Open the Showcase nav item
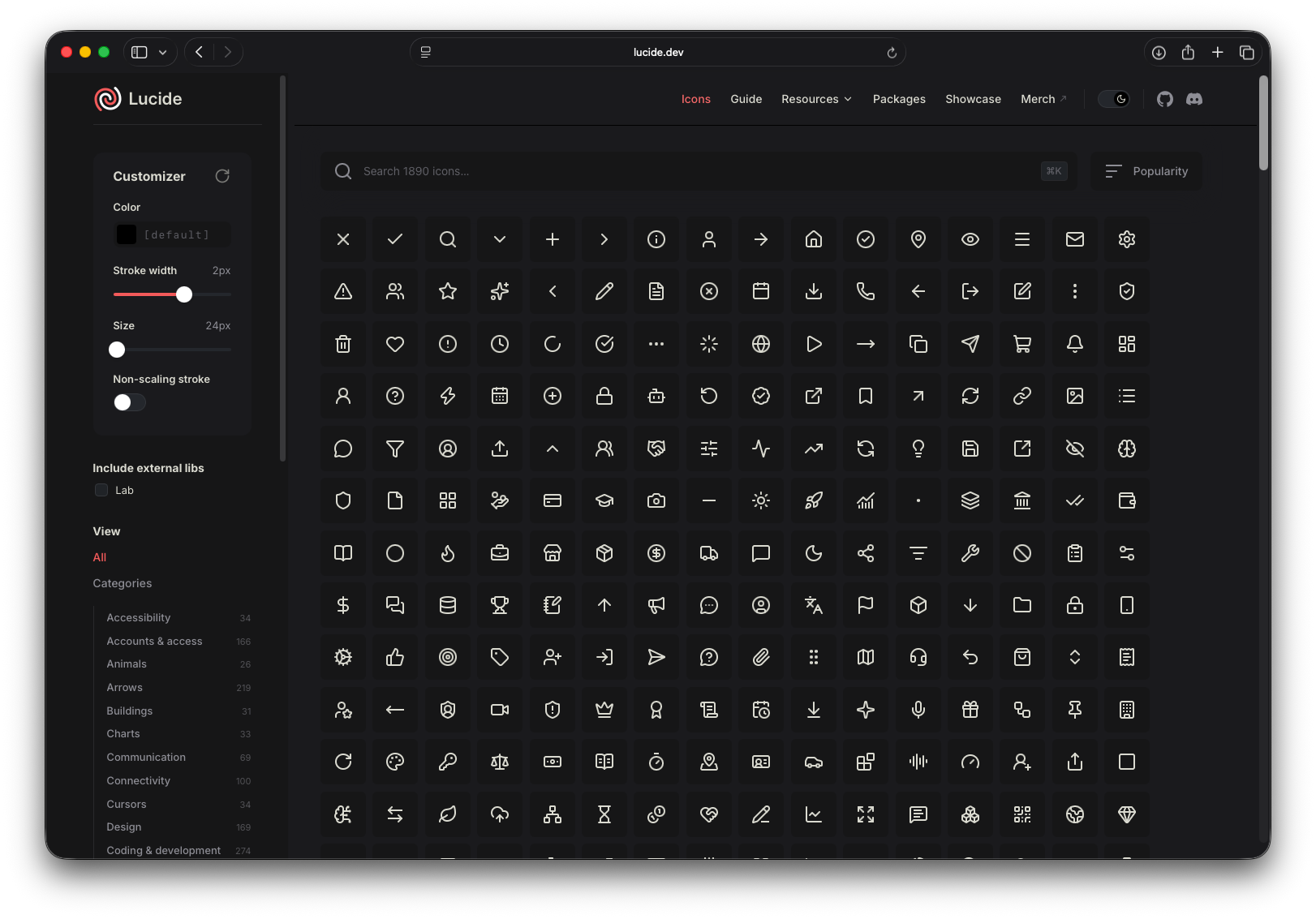The width and height of the screenshot is (1316, 919). 973,99
